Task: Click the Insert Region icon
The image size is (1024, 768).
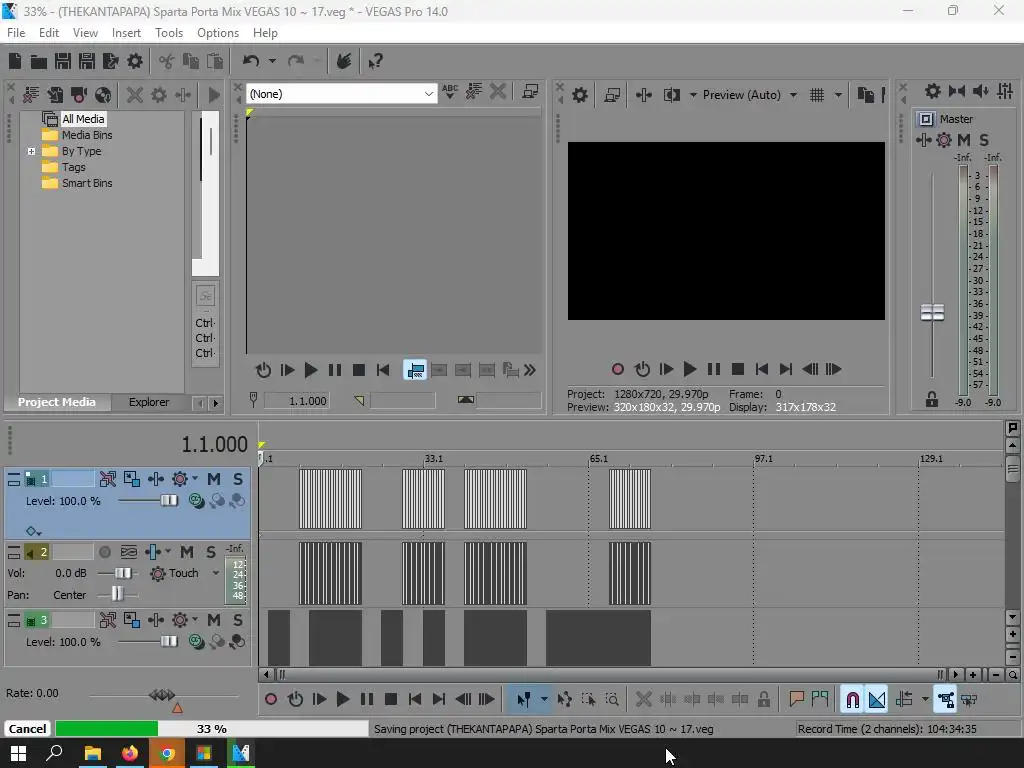Action: [x=820, y=699]
